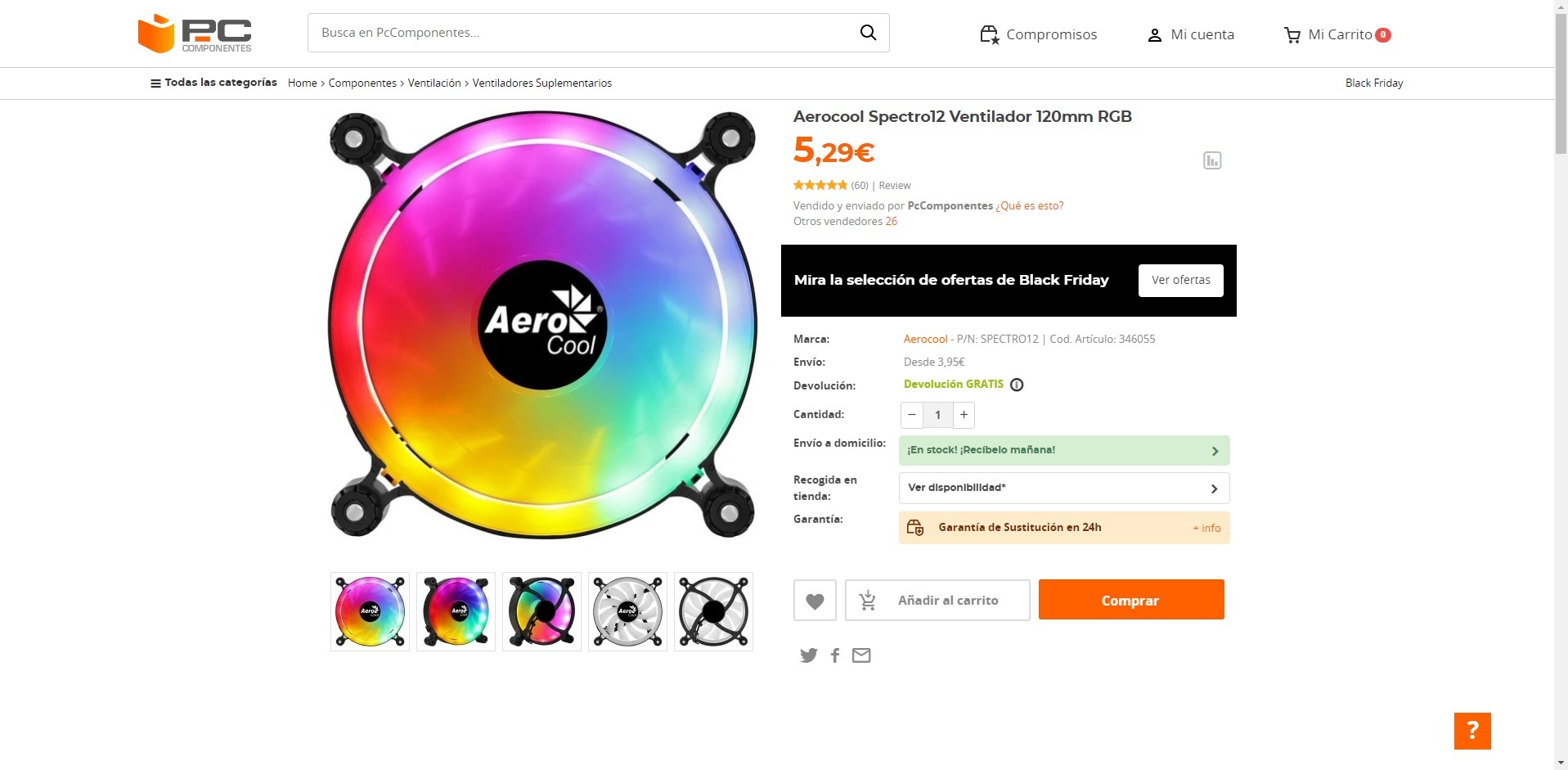This screenshot has width=1568, height=770.
Task: Increase quantity with plus button
Action: pyautogui.click(x=964, y=415)
